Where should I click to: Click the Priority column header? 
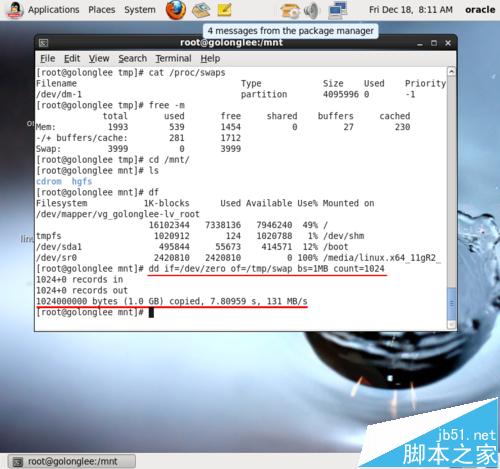(x=425, y=83)
